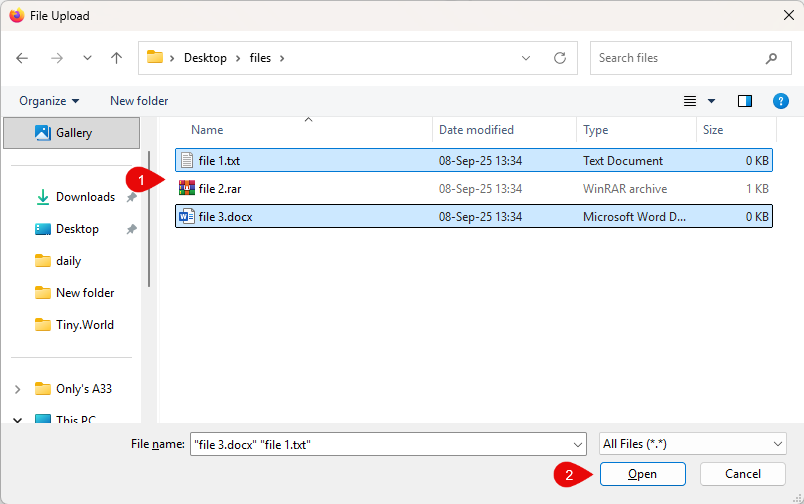Expand the Only's A33 tree node
Image resolution: width=804 pixels, height=504 pixels.
coord(18,389)
